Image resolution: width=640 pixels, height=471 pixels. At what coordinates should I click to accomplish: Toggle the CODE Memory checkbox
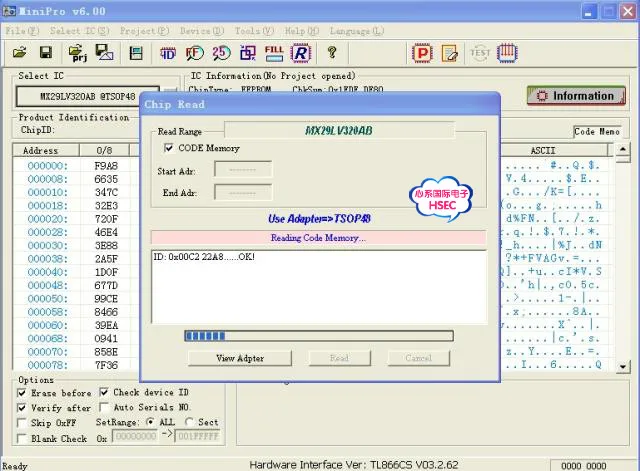tap(168, 148)
